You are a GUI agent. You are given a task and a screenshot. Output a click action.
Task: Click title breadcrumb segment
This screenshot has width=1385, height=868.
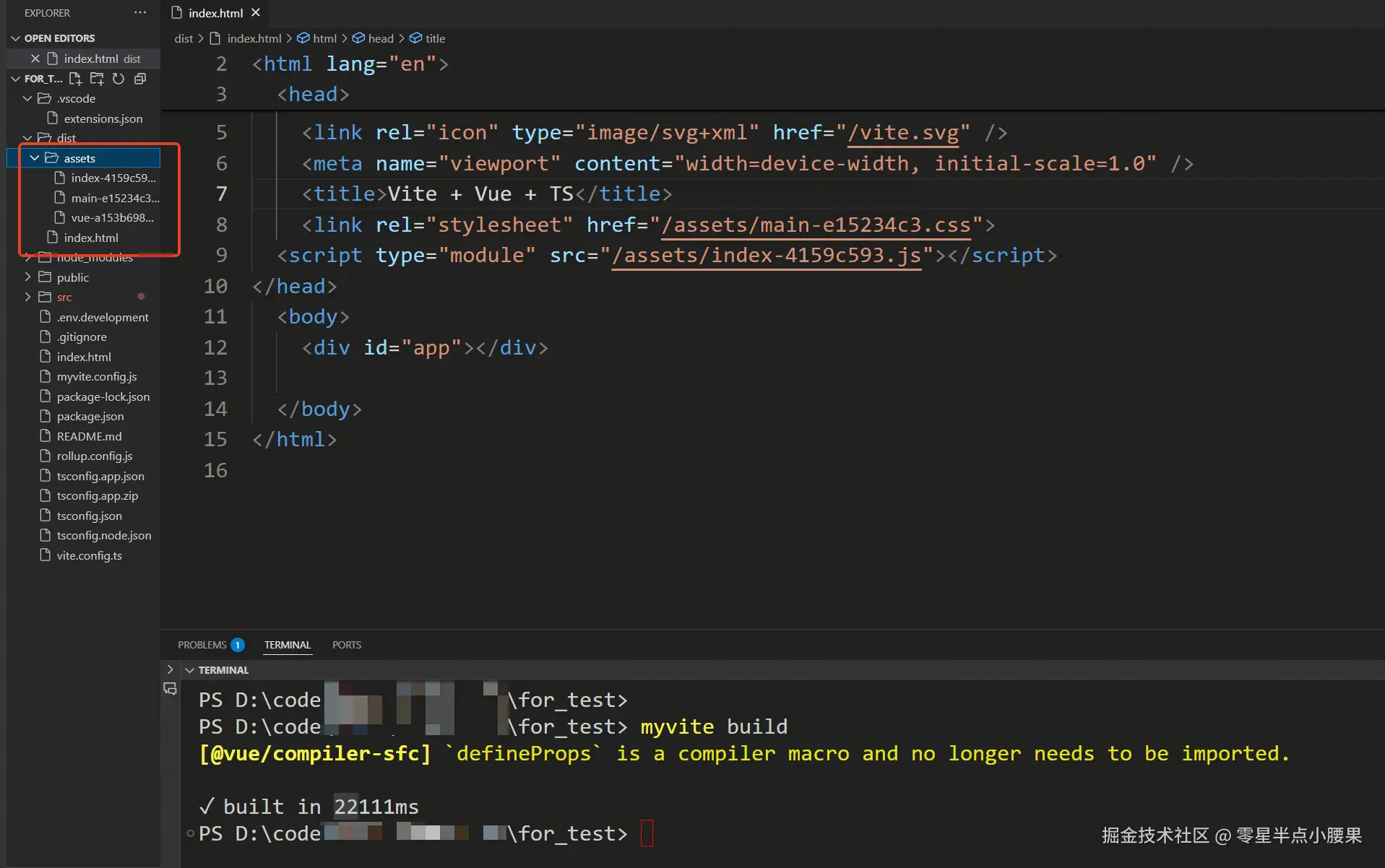435,38
